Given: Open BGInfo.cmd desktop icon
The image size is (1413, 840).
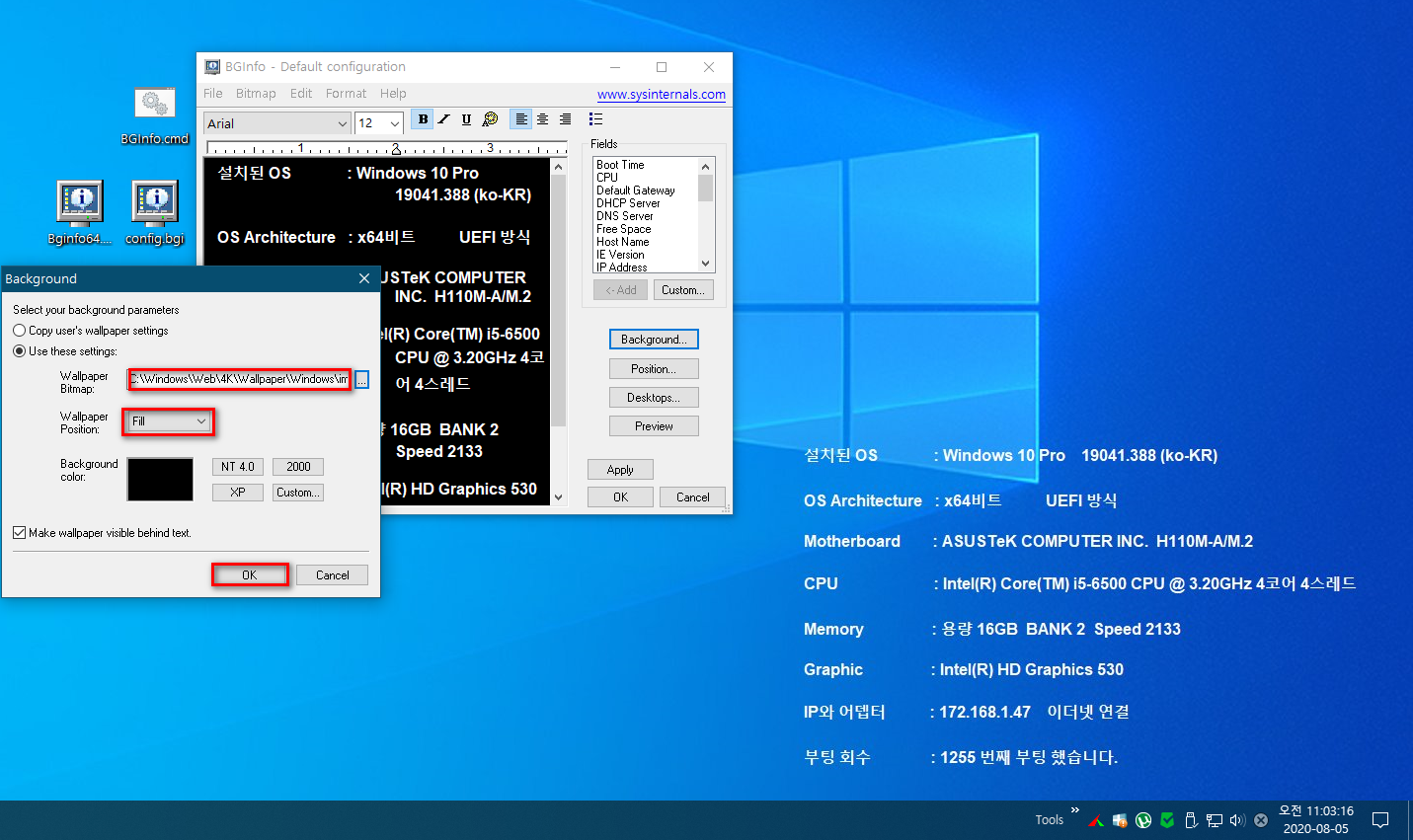Looking at the screenshot, I should 154,115.
